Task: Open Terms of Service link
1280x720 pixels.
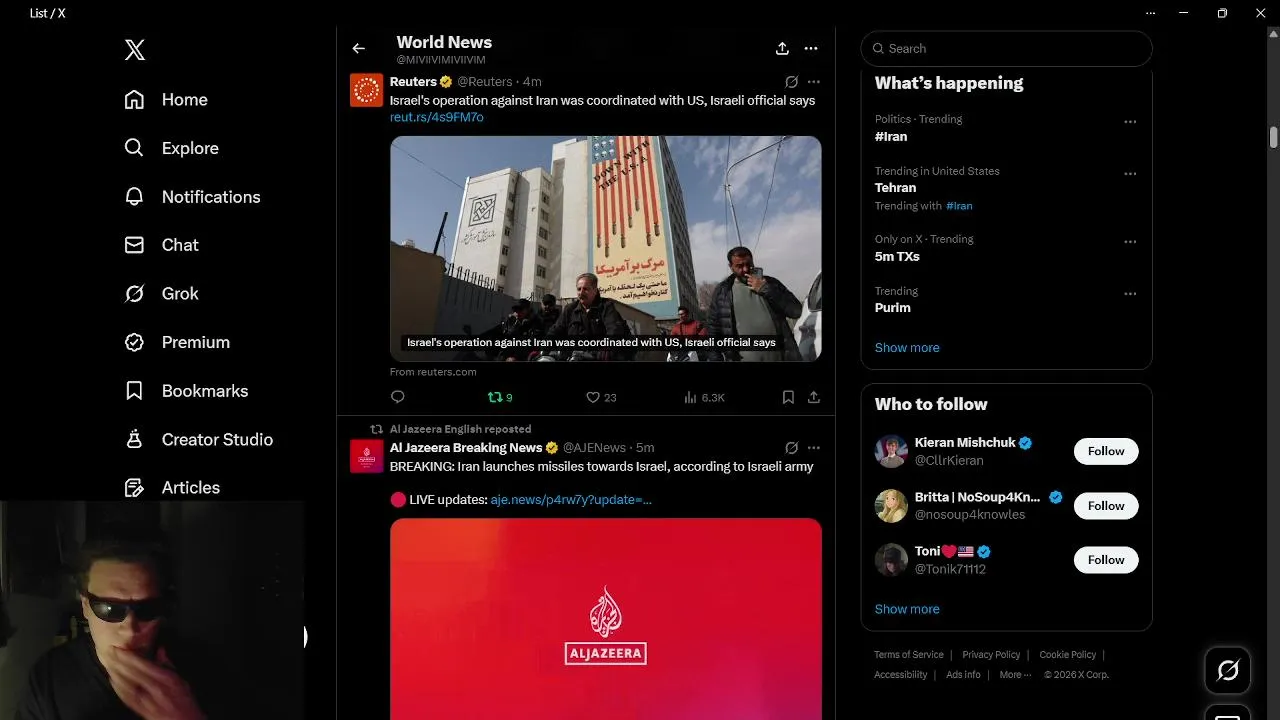Action: click(x=908, y=655)
